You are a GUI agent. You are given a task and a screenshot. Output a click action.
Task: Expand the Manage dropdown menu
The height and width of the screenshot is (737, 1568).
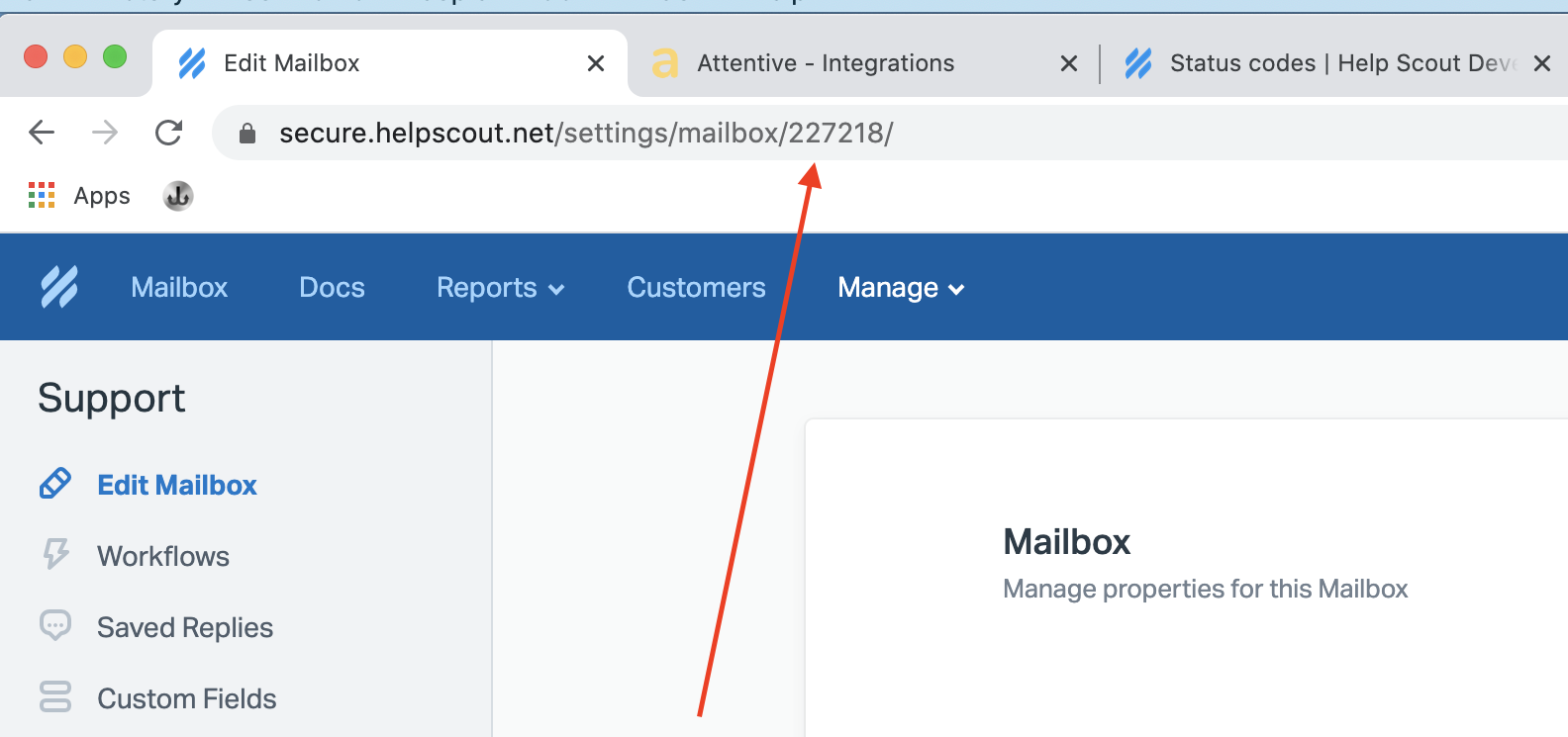[901, 287]
